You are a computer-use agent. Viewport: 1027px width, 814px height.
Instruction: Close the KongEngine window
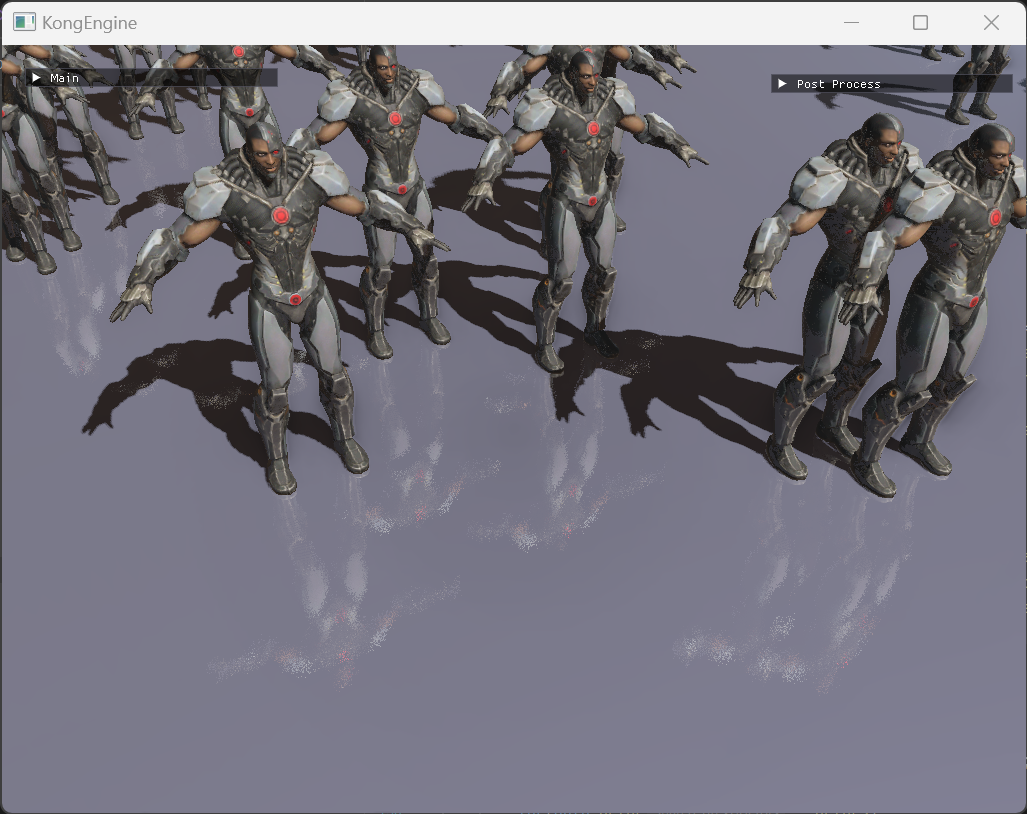991,22
